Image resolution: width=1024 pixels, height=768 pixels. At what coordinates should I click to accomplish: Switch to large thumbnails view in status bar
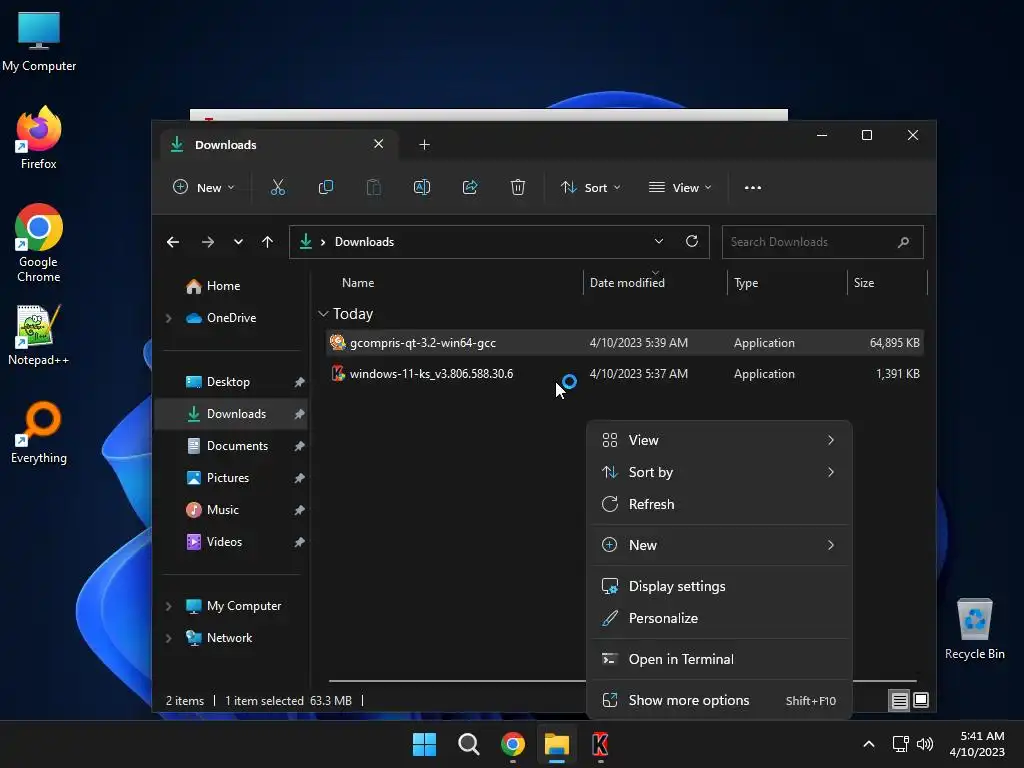click(x=921, y=700)
